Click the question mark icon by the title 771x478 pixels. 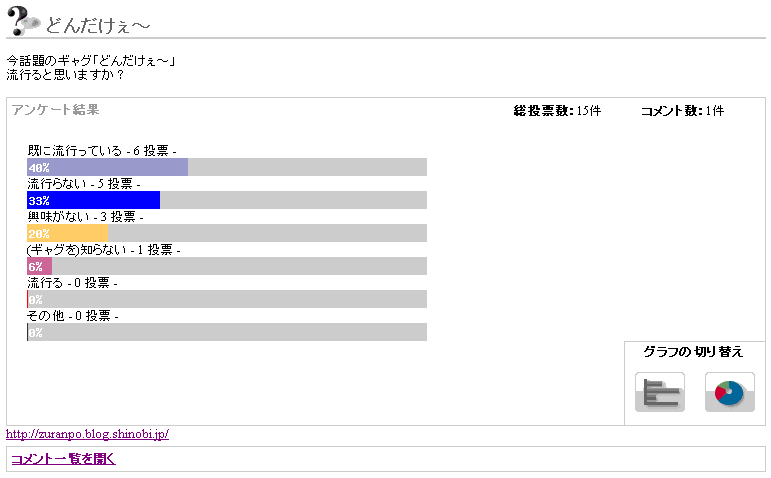tap(23, 20)
